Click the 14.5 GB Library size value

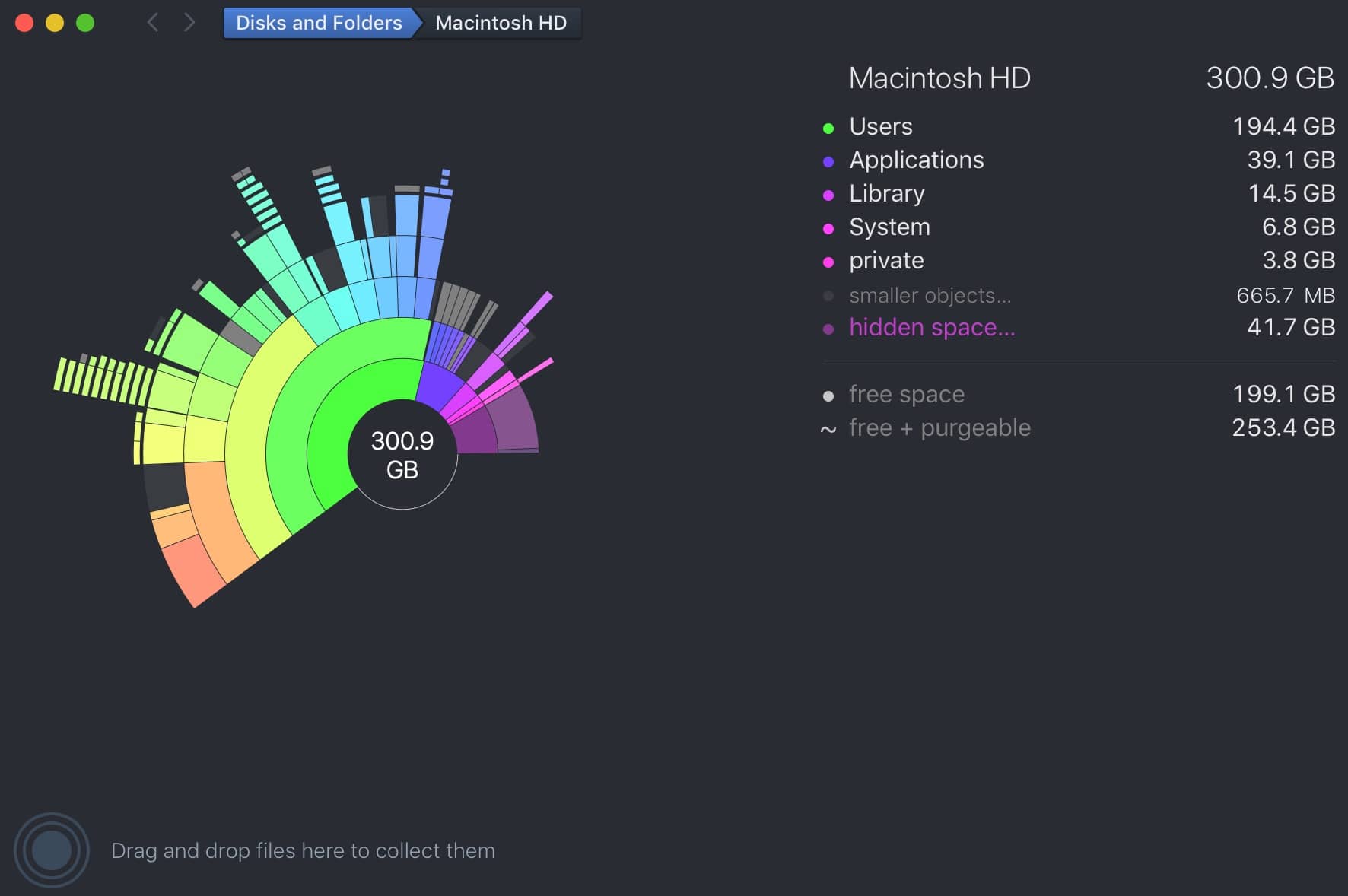pos(1291,193)
